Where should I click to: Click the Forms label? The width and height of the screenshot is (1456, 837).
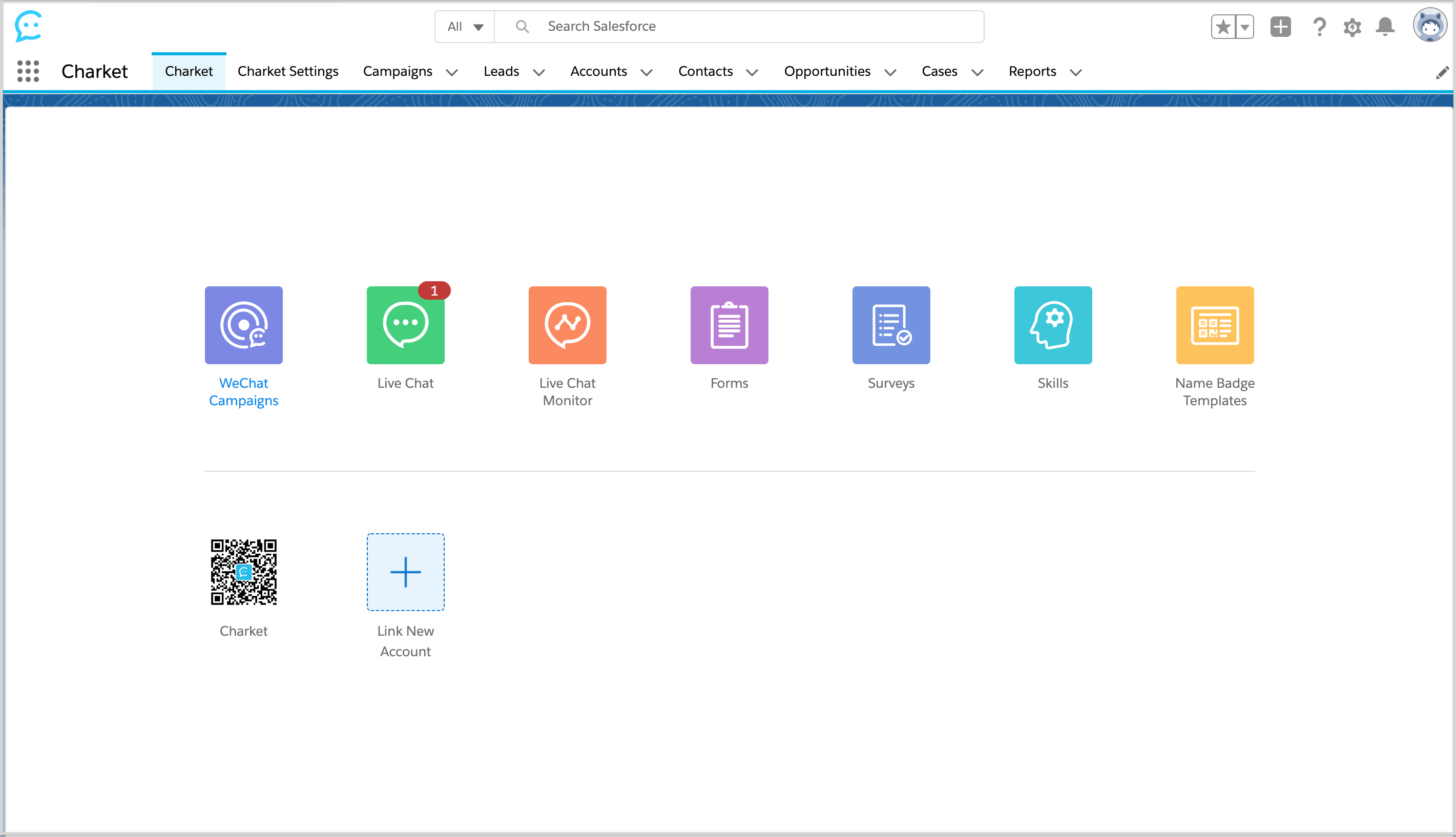(729, 383)
